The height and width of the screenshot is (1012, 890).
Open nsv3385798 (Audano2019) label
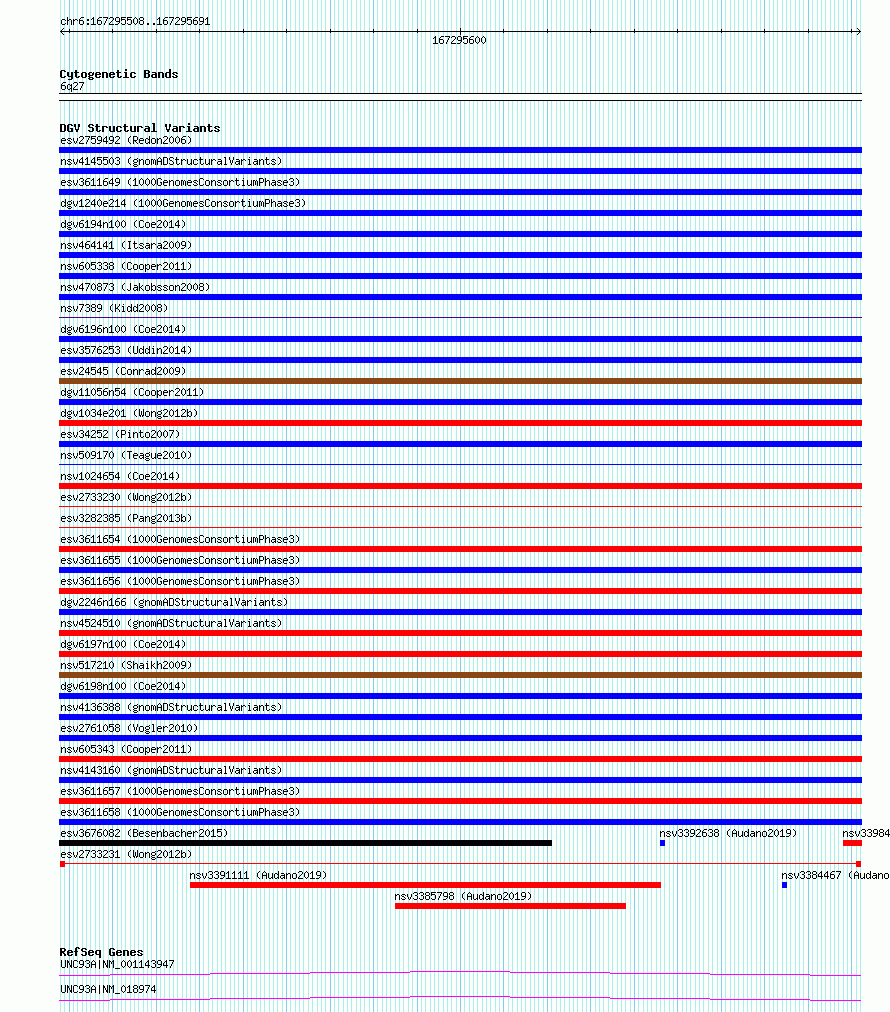coord(463,895)
